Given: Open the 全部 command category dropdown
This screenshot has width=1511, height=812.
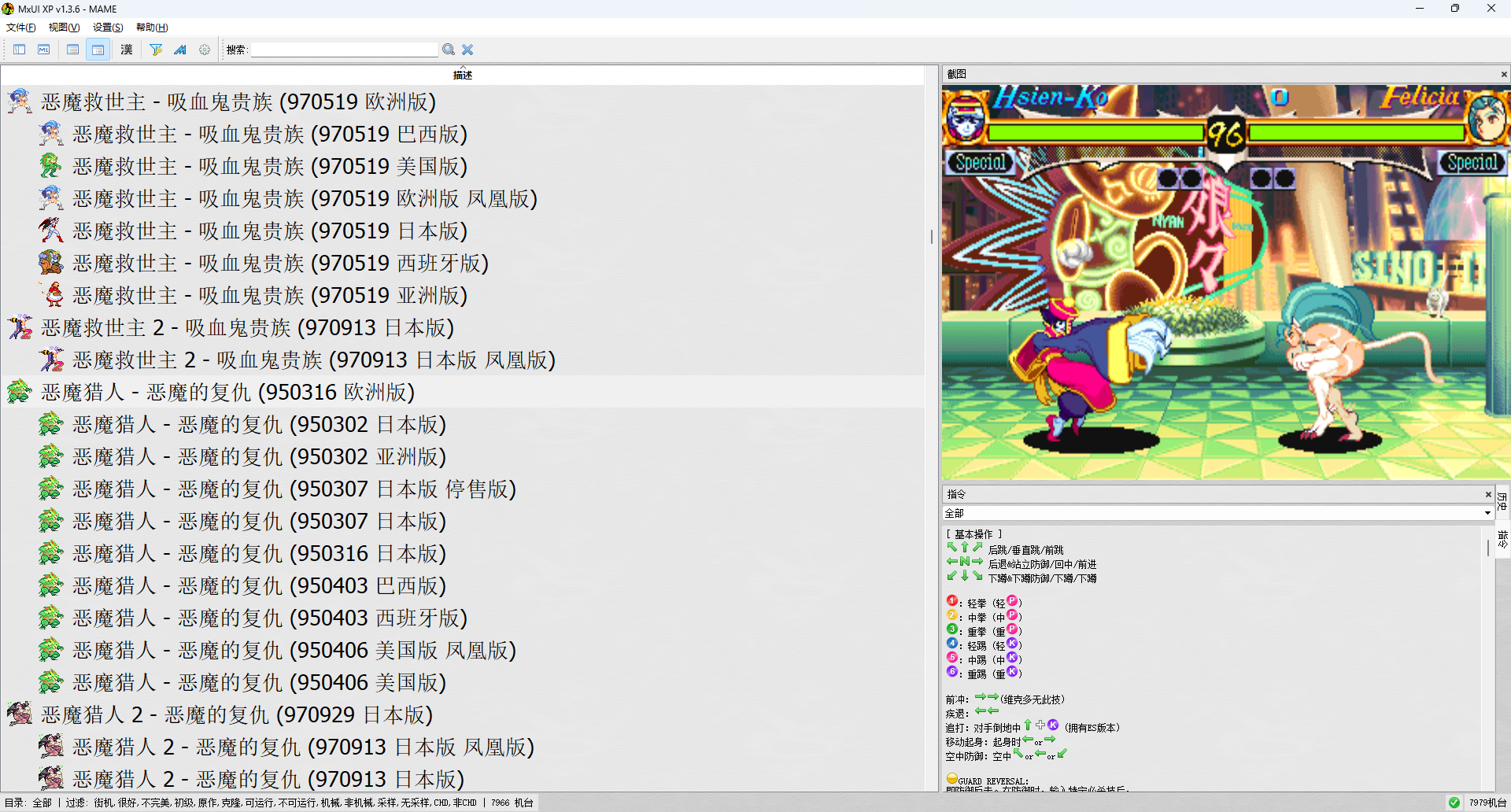Looking at the screenshot, I should [x=1218, y=513].
